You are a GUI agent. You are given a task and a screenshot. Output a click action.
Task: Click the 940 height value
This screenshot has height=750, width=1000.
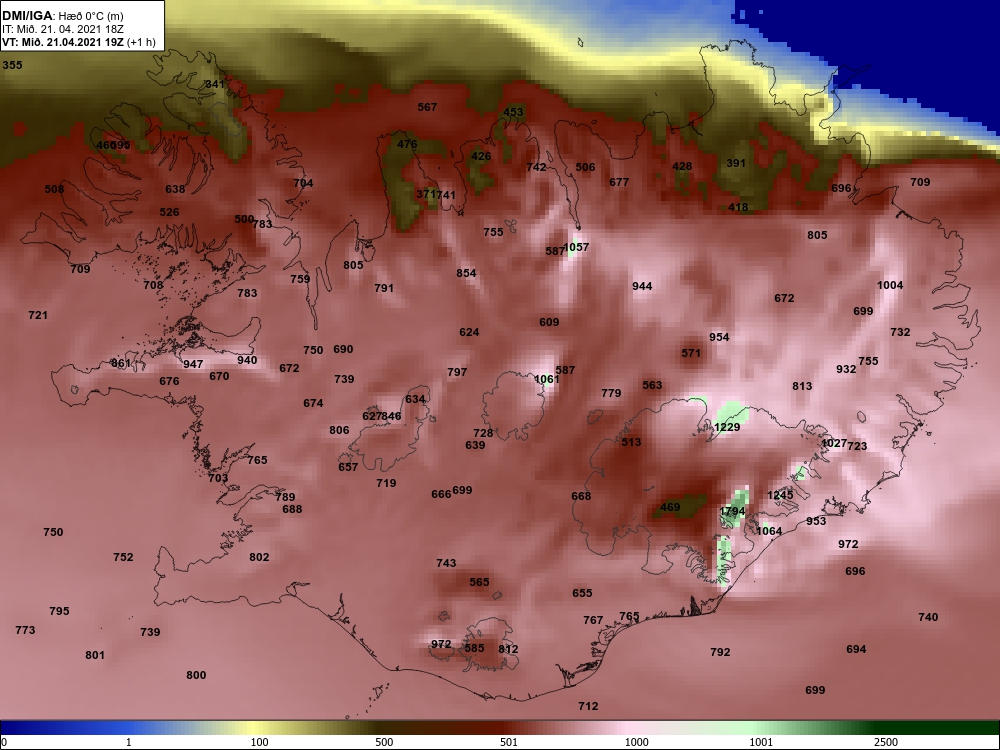[247, 360]
